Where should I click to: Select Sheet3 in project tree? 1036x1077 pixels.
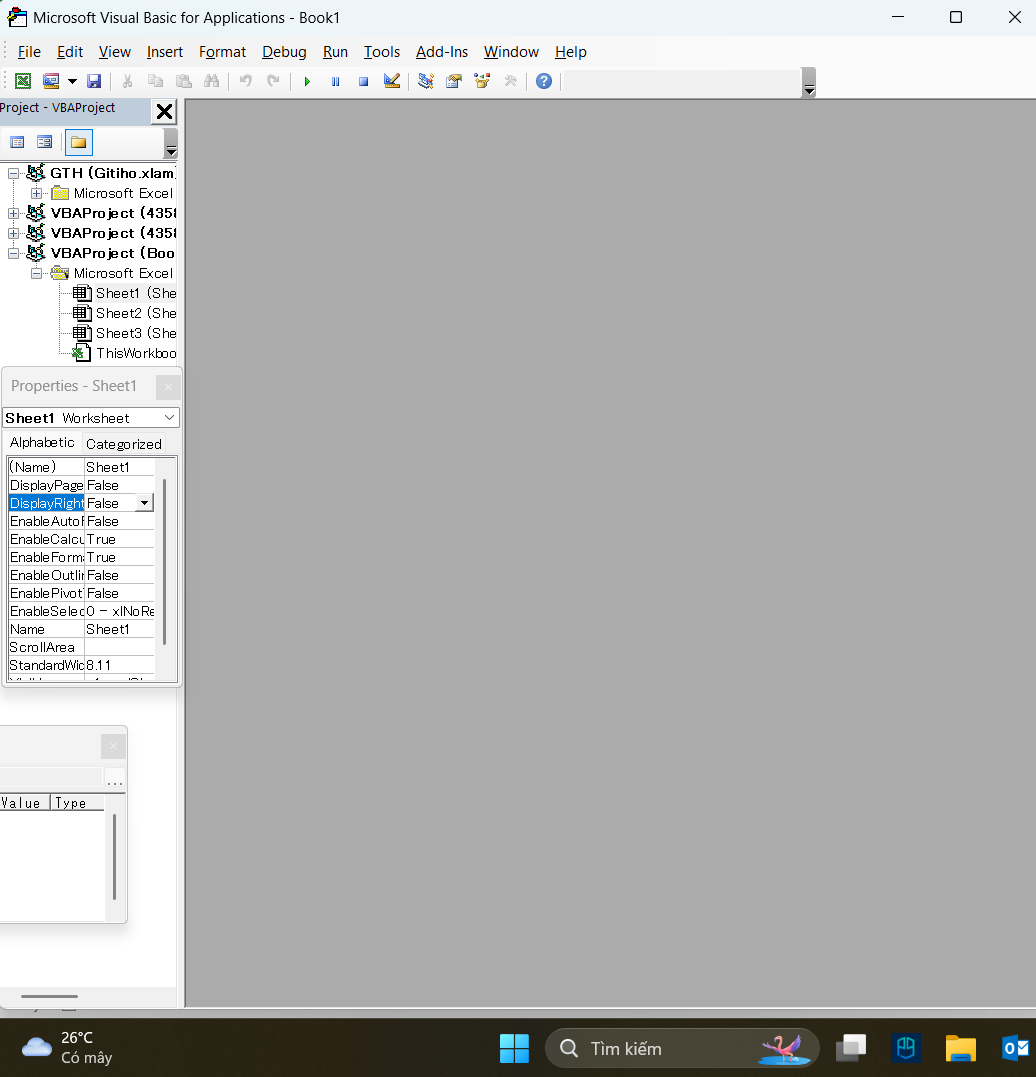click(x=136, y=333)
